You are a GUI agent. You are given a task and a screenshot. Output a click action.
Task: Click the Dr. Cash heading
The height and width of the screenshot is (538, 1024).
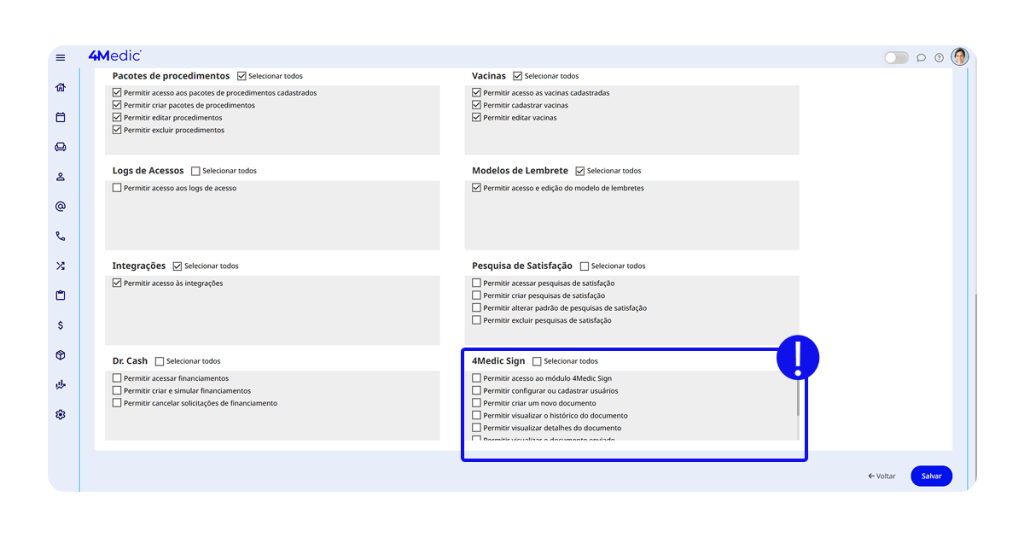pyautogui.click(x=130, y=361)
